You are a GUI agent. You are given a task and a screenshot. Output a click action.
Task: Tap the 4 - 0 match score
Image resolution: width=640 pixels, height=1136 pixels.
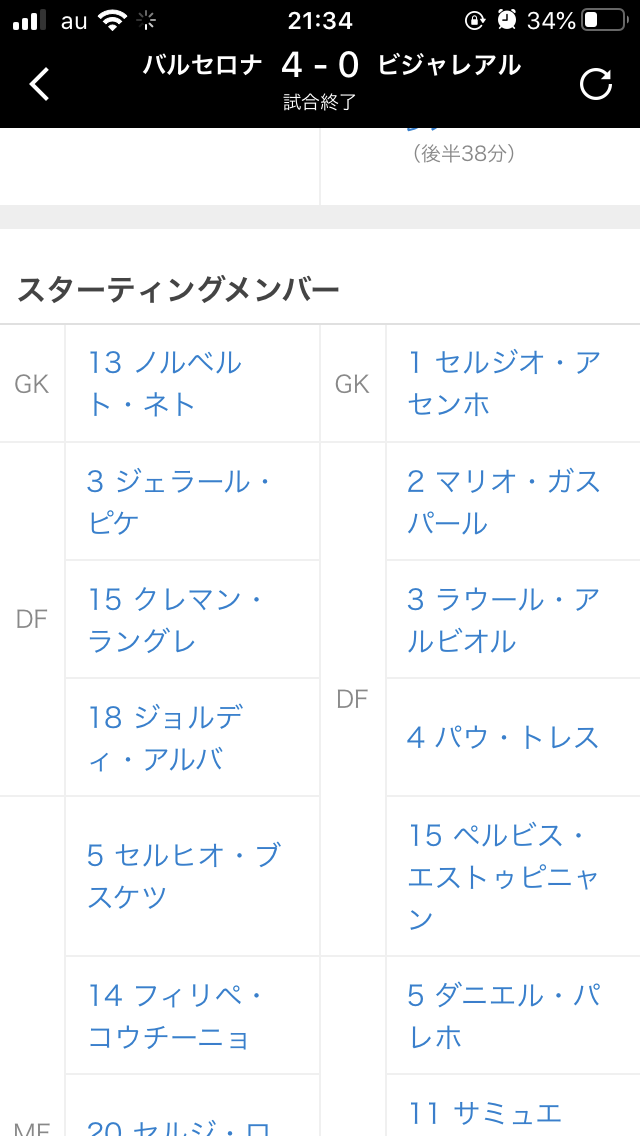(x=319, y=66)
